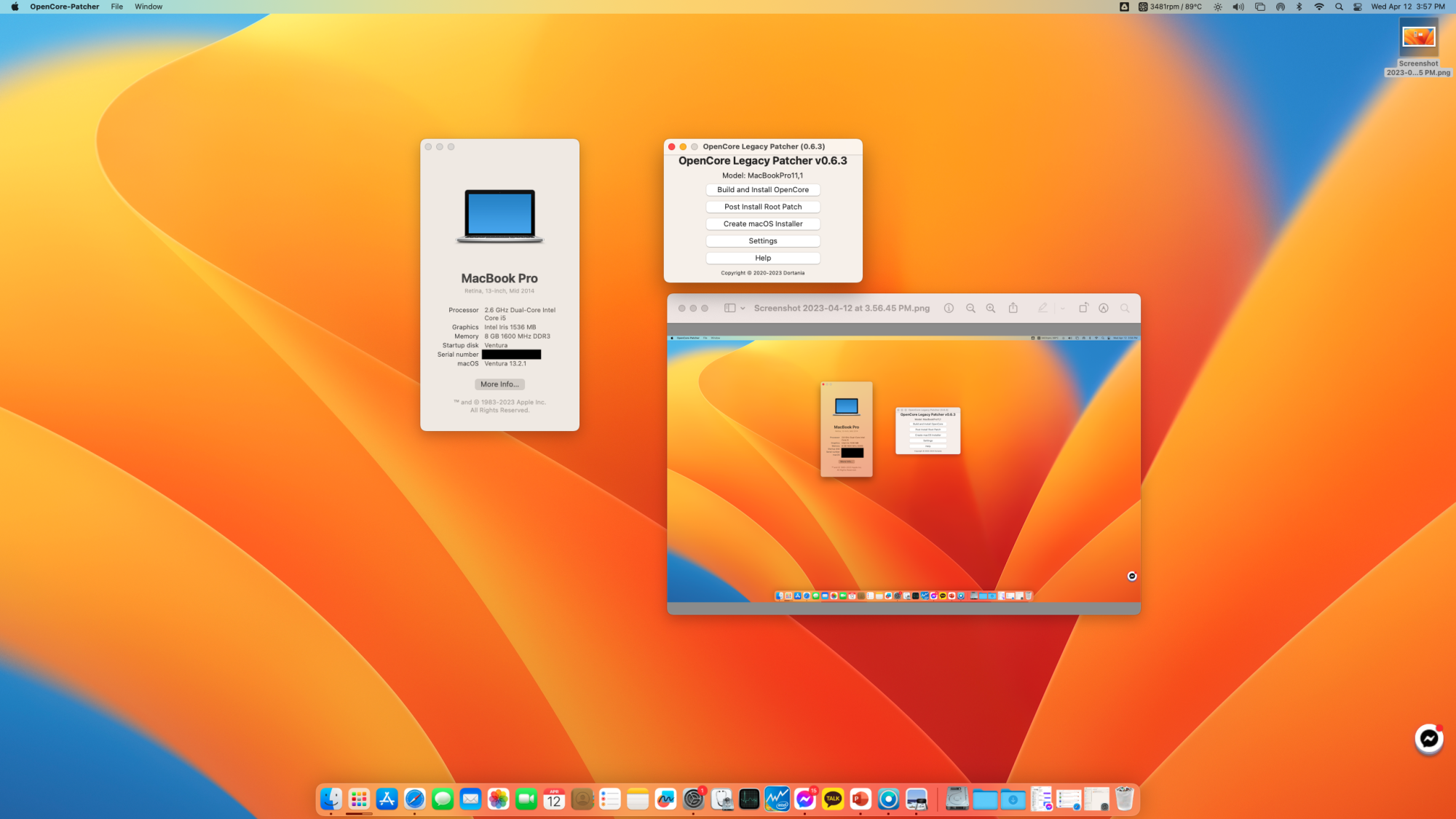Open Mail from the Dock
This screenshot has width=1456, height=819.
[x=471, y=799]
